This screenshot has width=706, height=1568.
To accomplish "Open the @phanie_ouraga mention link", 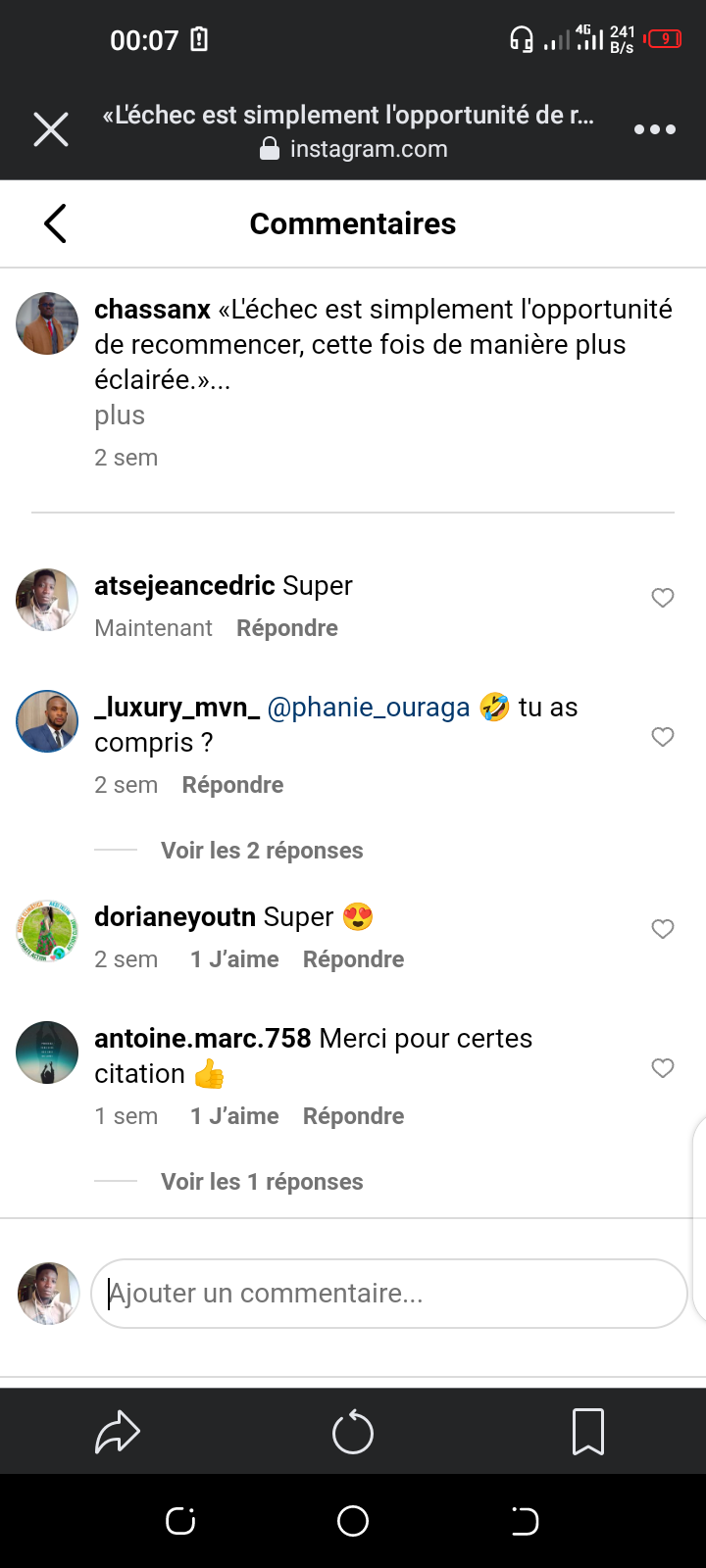I will pos(369,708).
